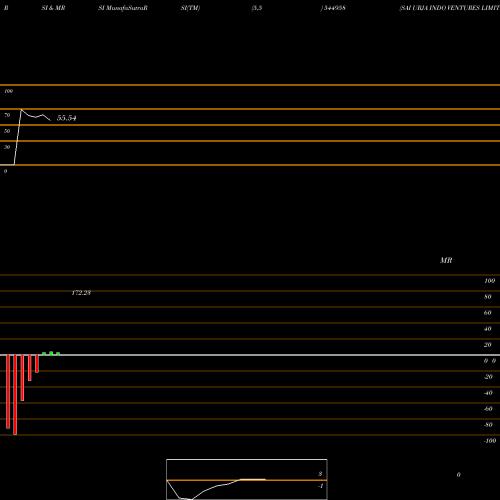This screenshot has width=500, height=500.
Task: Click the MR panel title label
Action: click(446, 260)
